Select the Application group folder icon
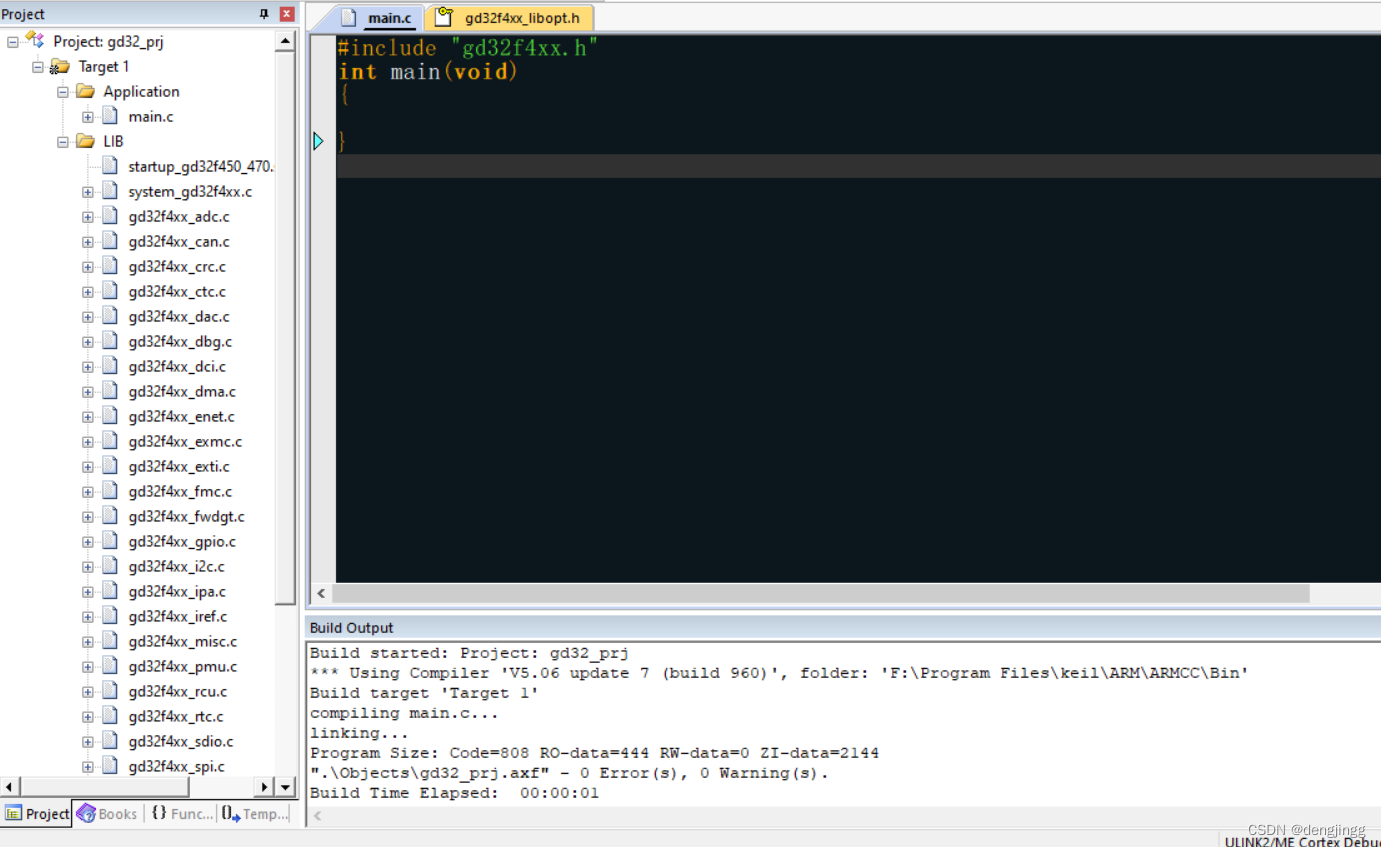The width and height of the screenshot is (1381, 847). click(85, 91)
